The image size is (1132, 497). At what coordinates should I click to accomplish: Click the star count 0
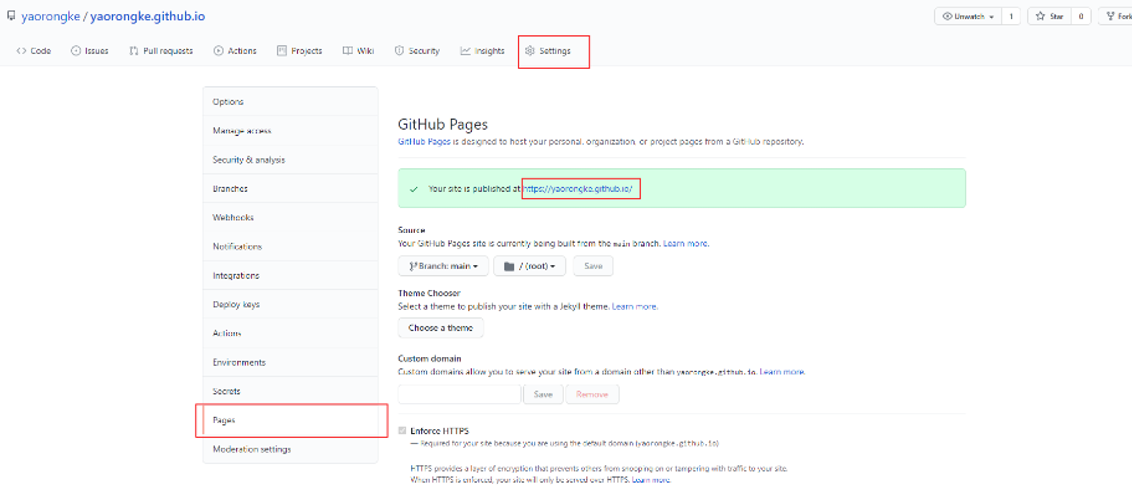pyautogui.click(x=1081, y=17)
